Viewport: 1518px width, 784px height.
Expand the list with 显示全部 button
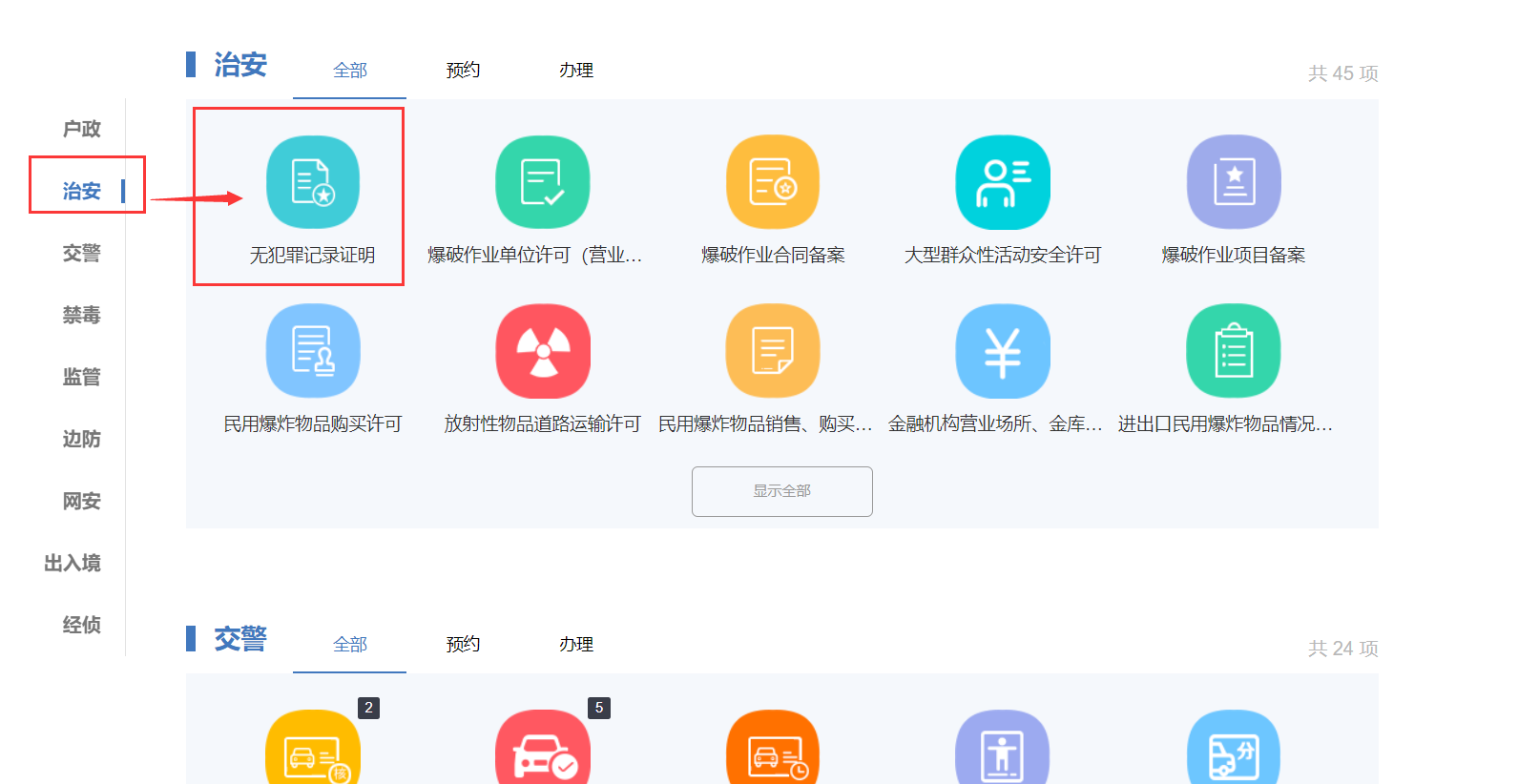pos(781,491)
